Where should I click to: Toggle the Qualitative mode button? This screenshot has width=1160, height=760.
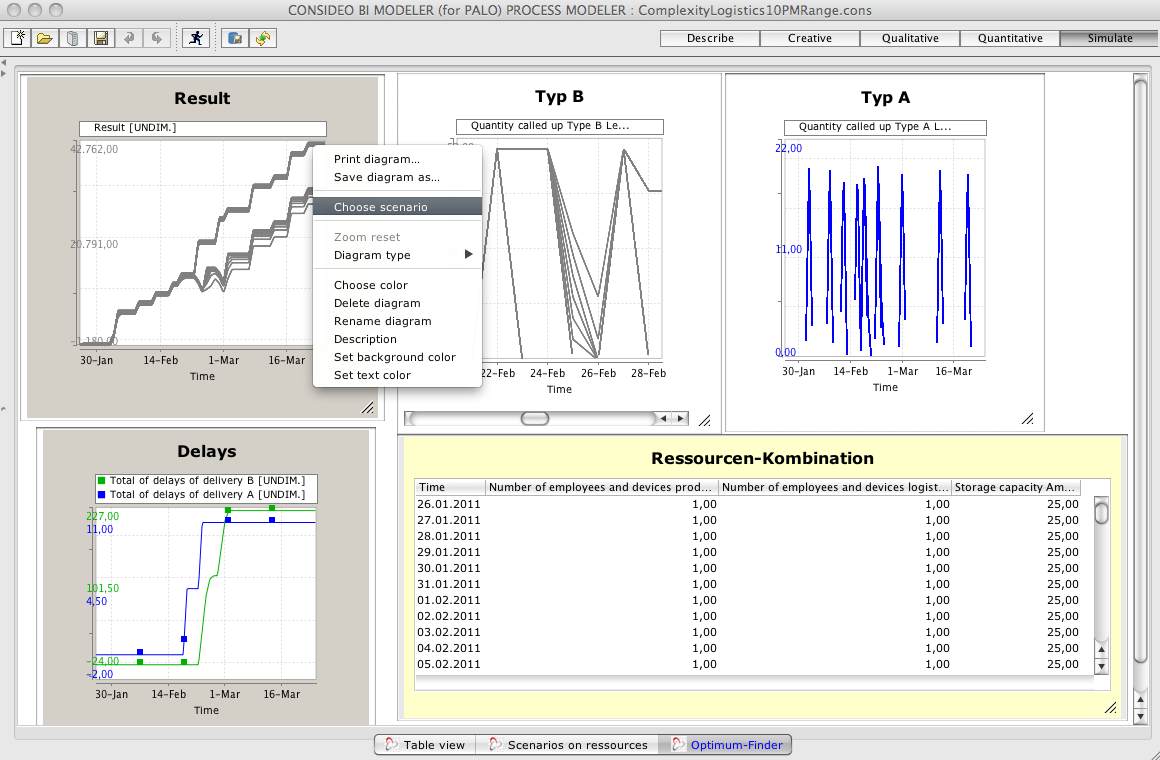[x=910, y=38]
